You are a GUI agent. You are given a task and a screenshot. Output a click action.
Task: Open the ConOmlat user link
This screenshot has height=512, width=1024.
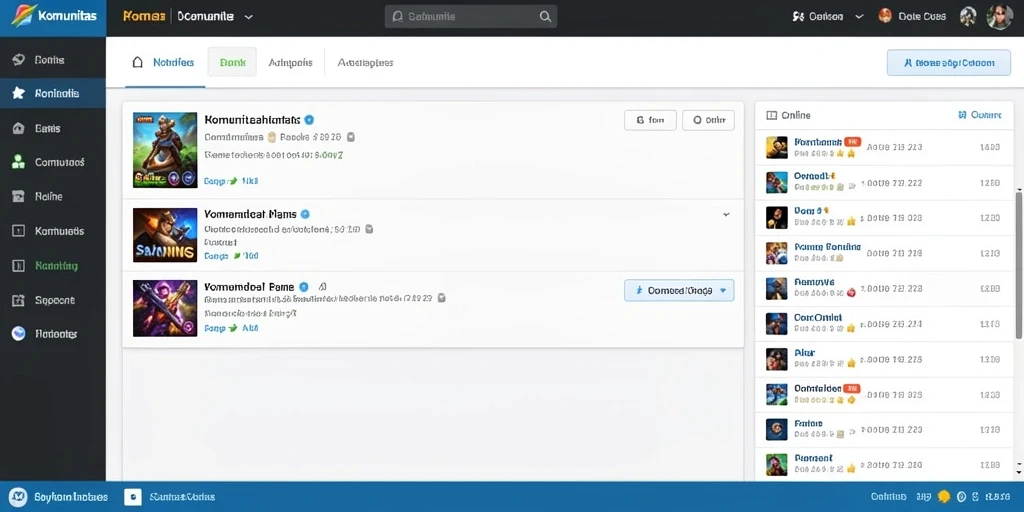pyautogui.click(x=818, y=317)
